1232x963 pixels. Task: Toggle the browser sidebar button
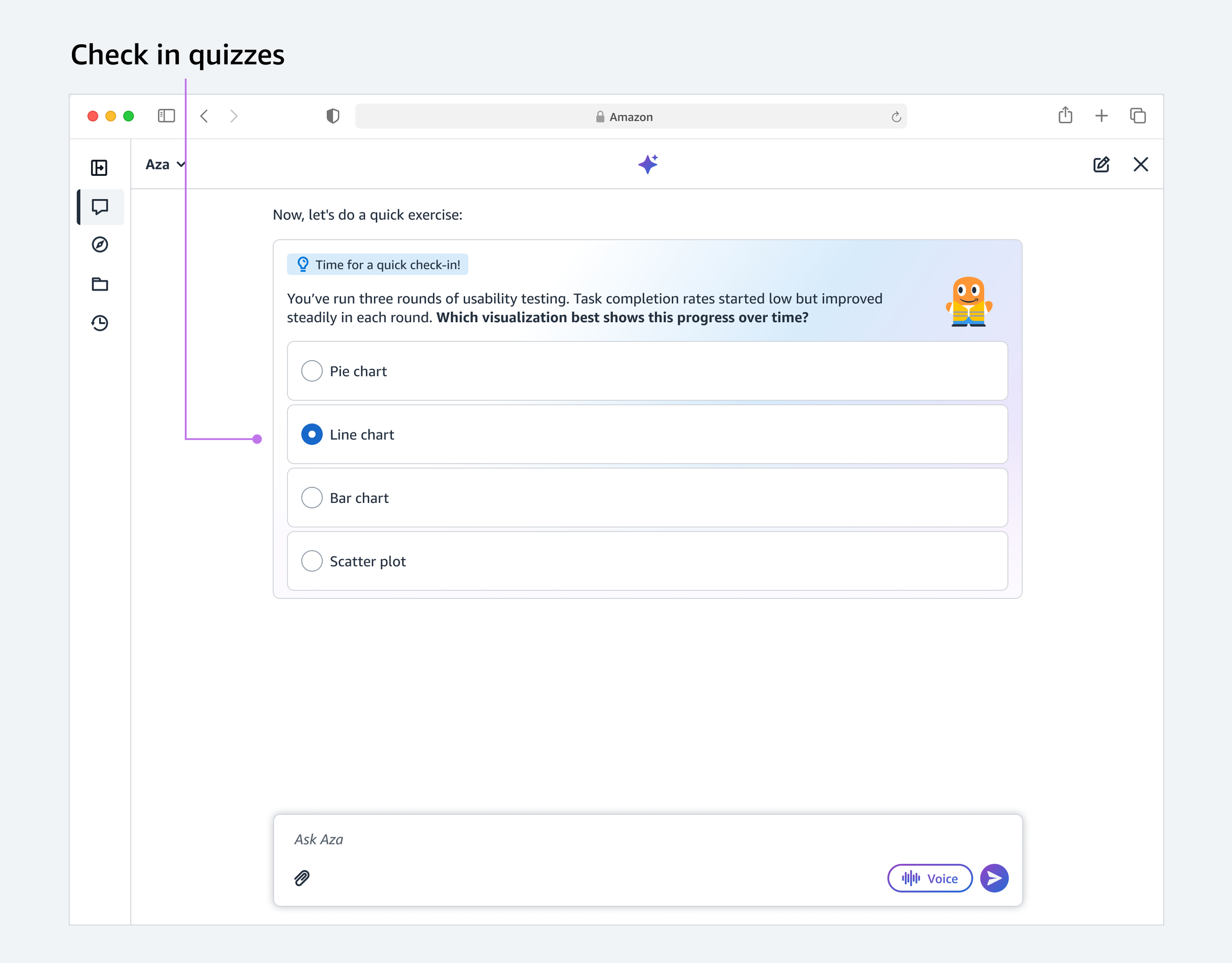(167, 116)
